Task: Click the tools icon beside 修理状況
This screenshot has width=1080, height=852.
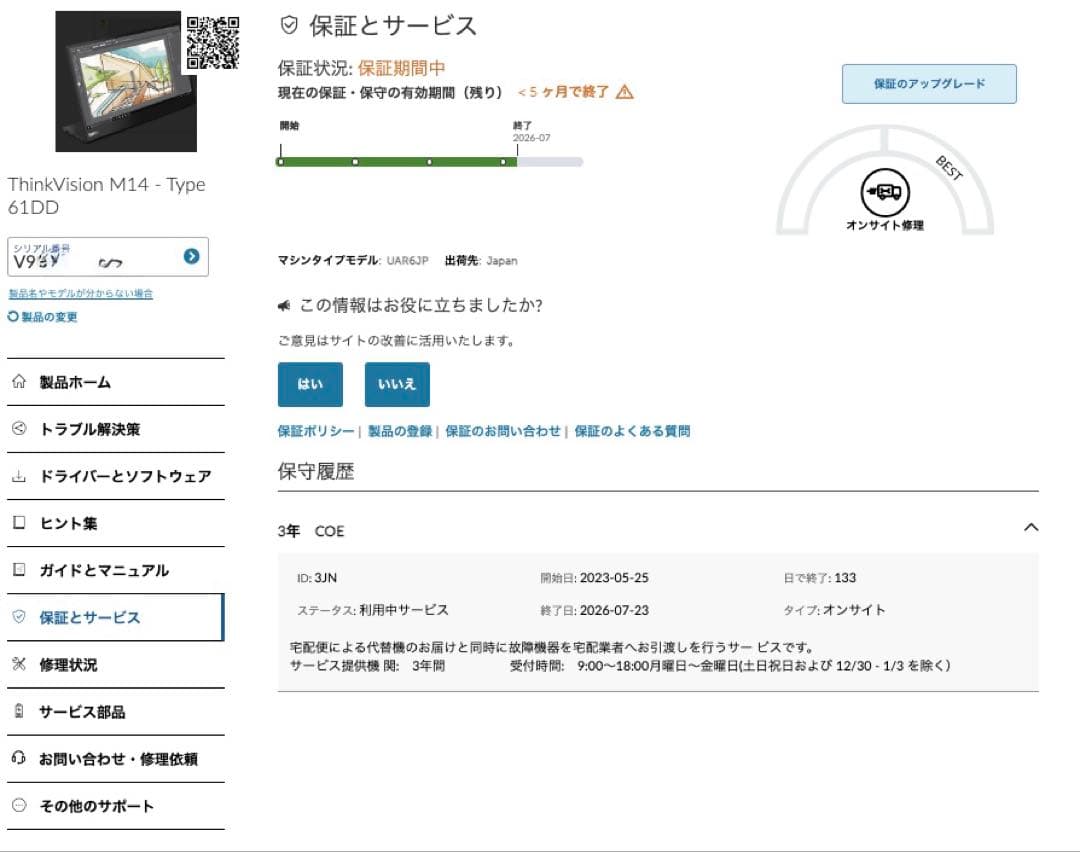Action: point(19,664)
